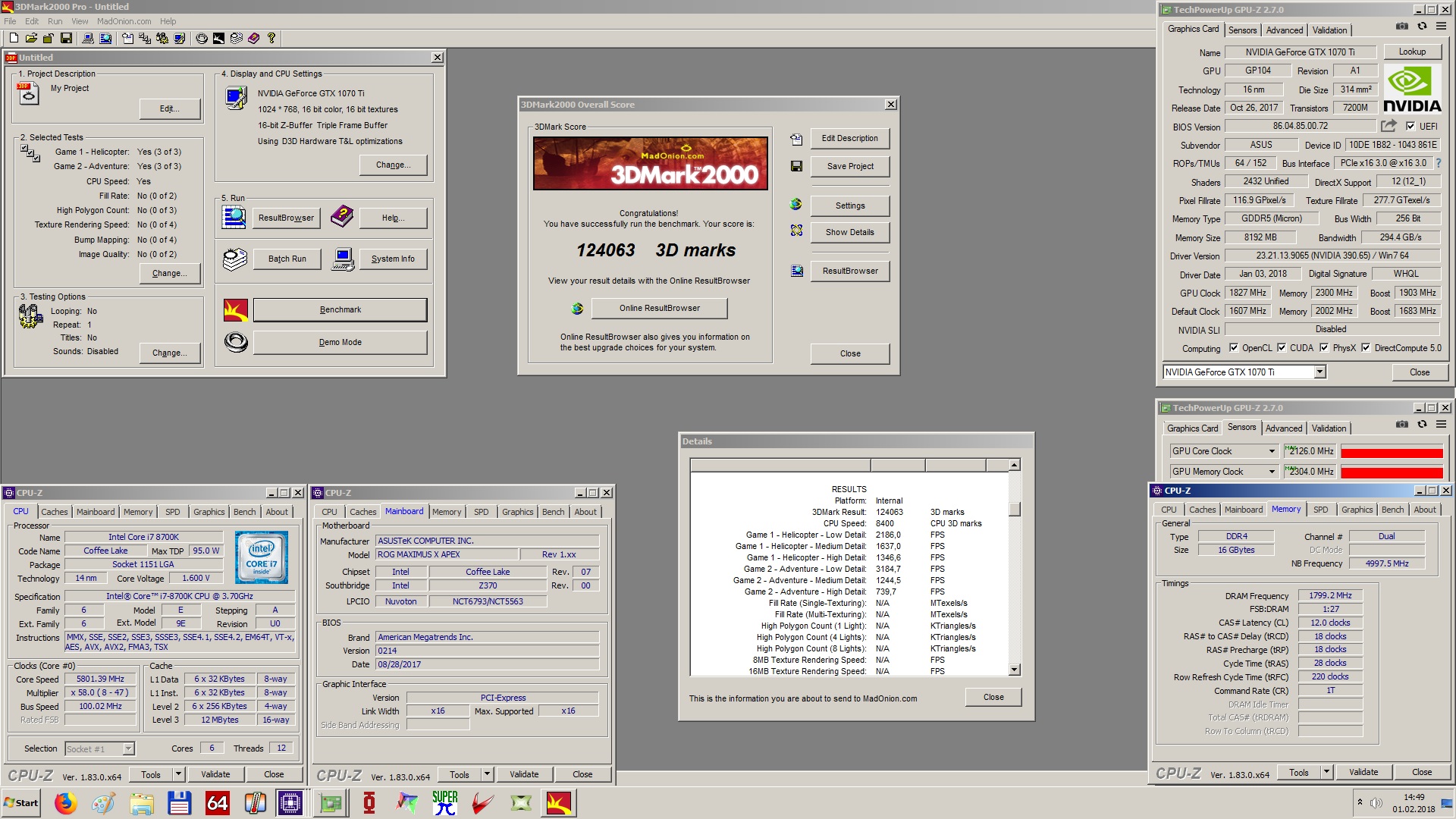Click the Save project floppy toolbar icon

(66, 38)
